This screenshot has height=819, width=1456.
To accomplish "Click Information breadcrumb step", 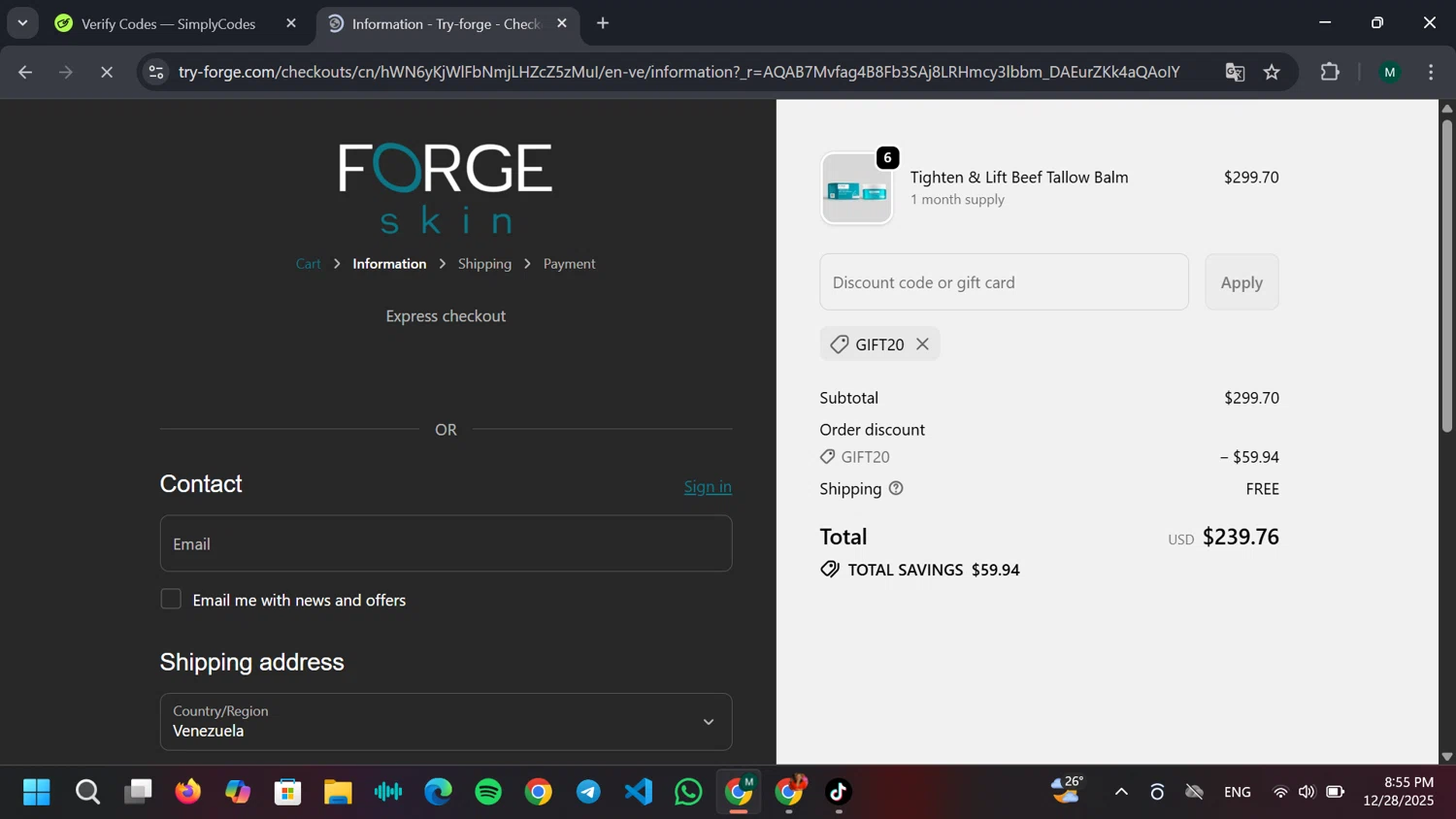I will tap(389, 264).
